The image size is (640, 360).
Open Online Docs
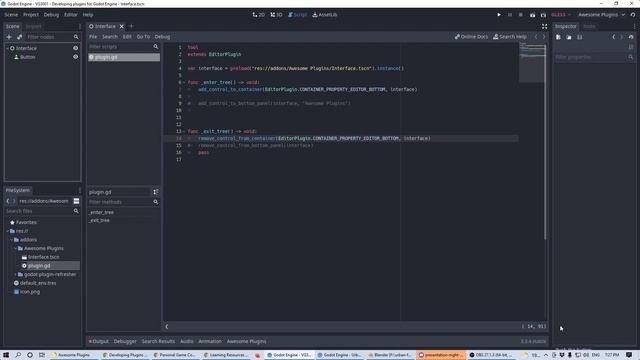pos(471,37)
